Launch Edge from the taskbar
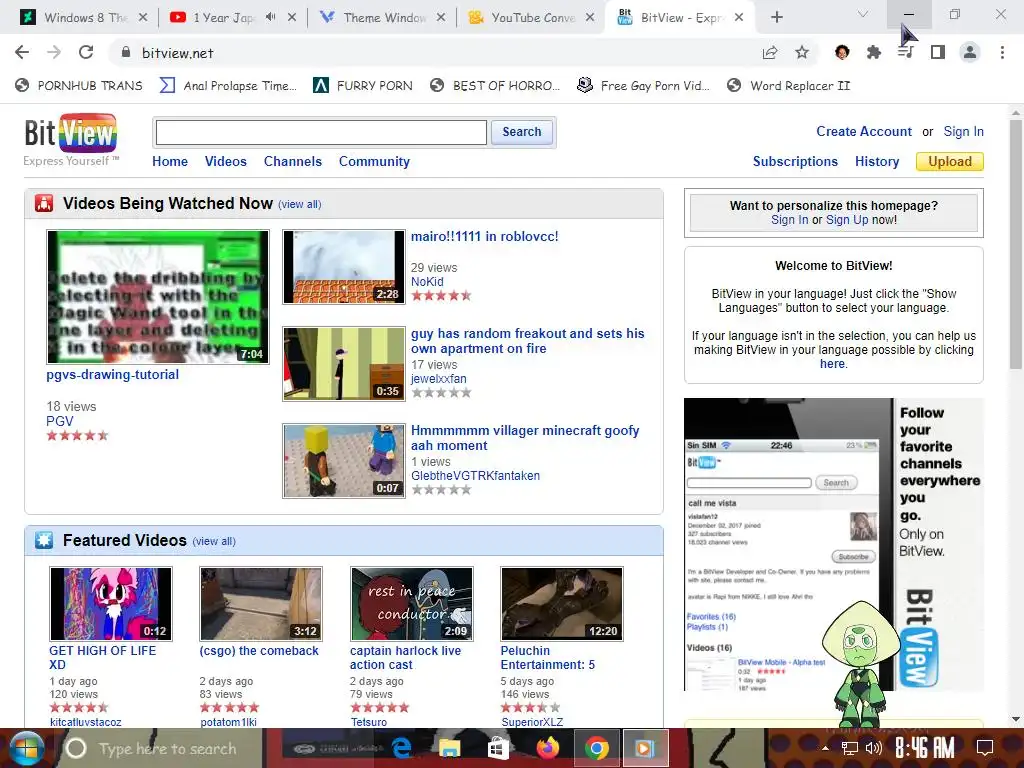Image resolution: width=1024 pixels, height=768 pixels. pos(401,748)
